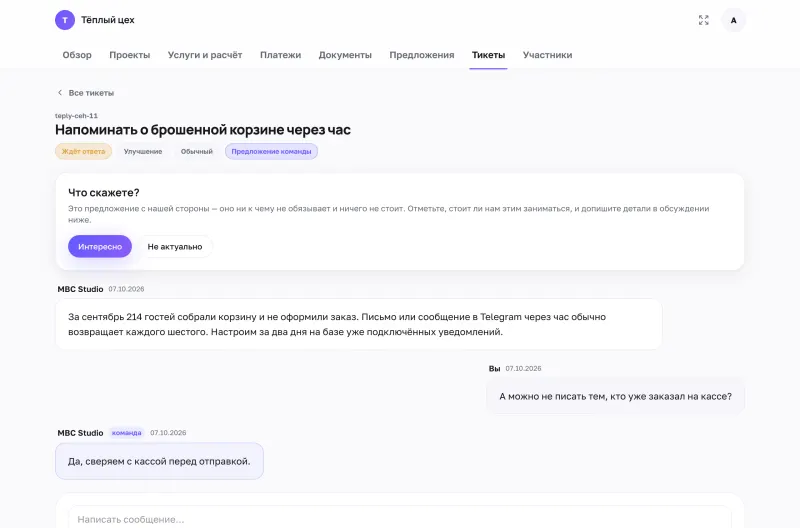This screenshot has width=800, height=528.
Task: Switch to the Участники tab
Action: (x=547, y=55)
